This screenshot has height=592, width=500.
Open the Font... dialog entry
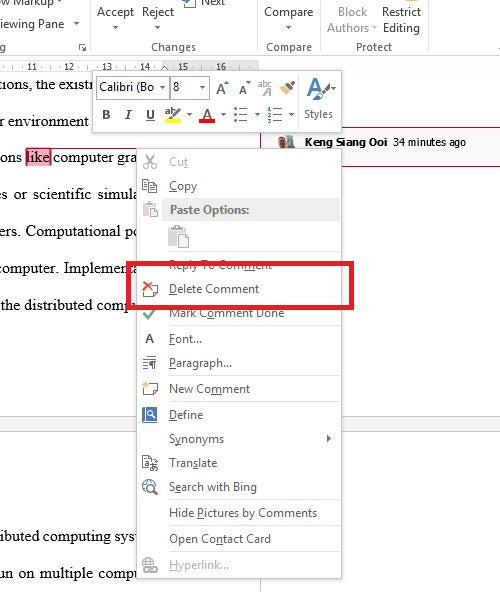click(239, 339)
